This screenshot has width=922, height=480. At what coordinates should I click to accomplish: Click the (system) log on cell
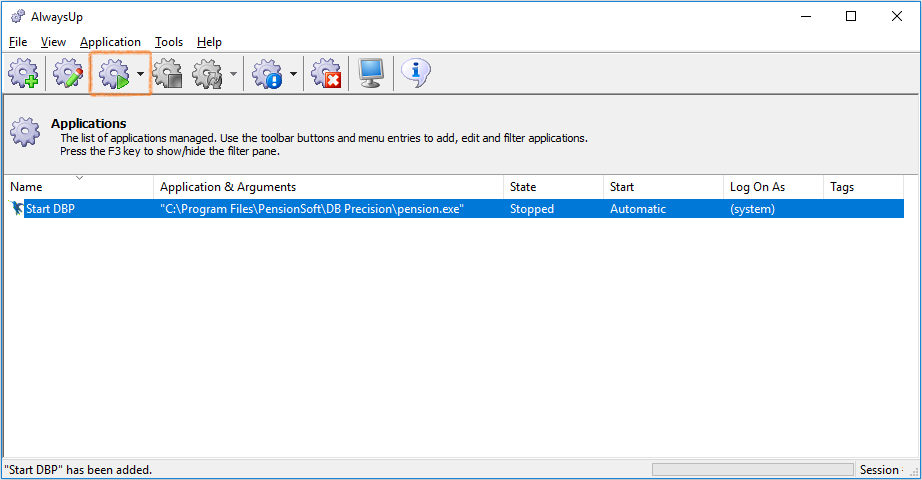[753, 209]
